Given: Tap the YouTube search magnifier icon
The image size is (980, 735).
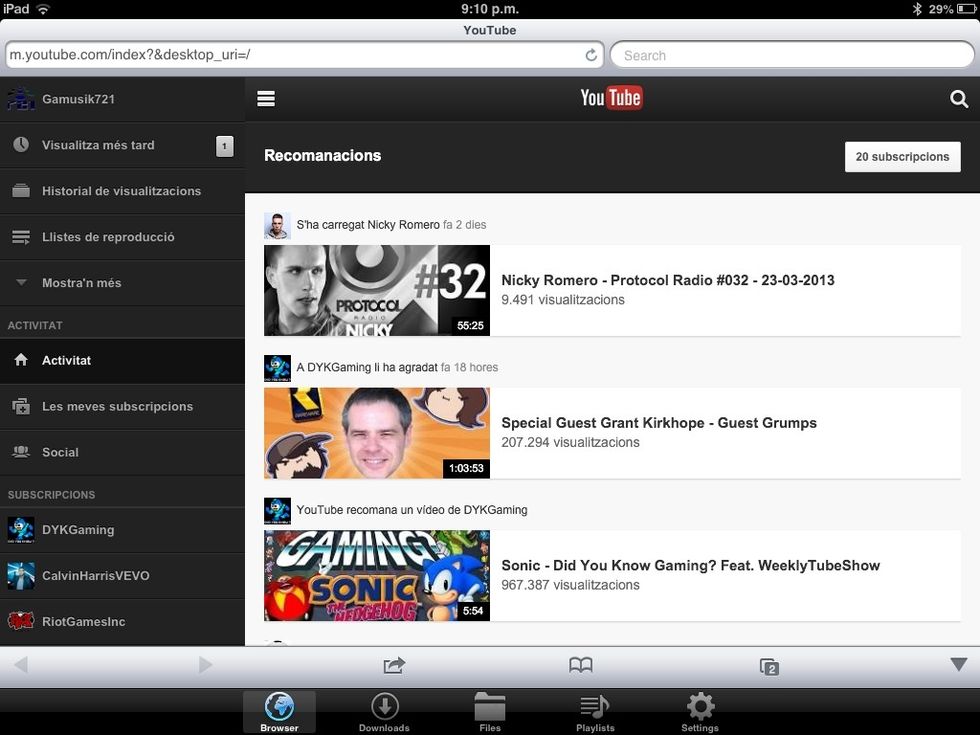Looking at the screenshot, I should pyautogui.click(x=958, y=99).
